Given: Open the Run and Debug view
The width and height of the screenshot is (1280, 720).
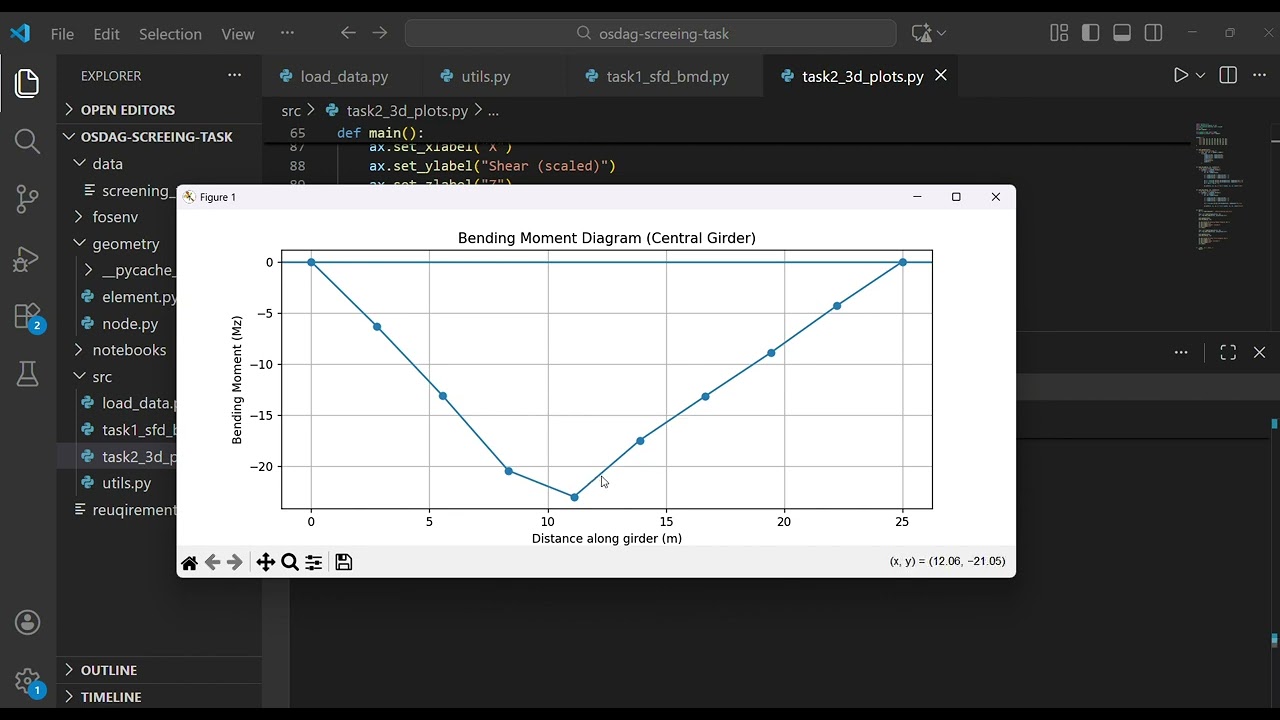Looking at the screenshot, I should point(28,258).
